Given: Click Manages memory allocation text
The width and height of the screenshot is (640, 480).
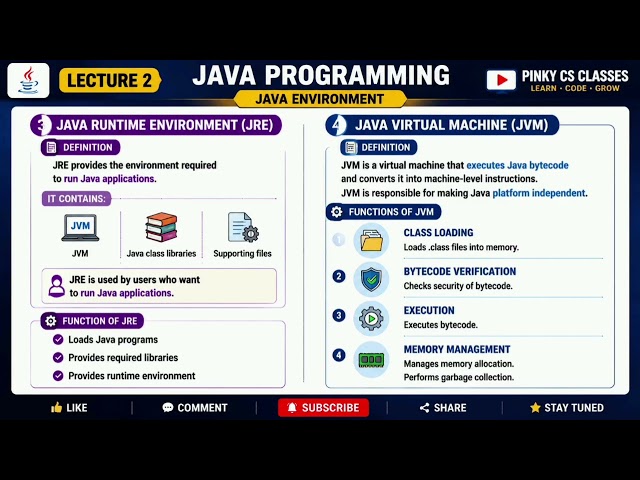Looking at the screenshot, I should tap(459, 364).
